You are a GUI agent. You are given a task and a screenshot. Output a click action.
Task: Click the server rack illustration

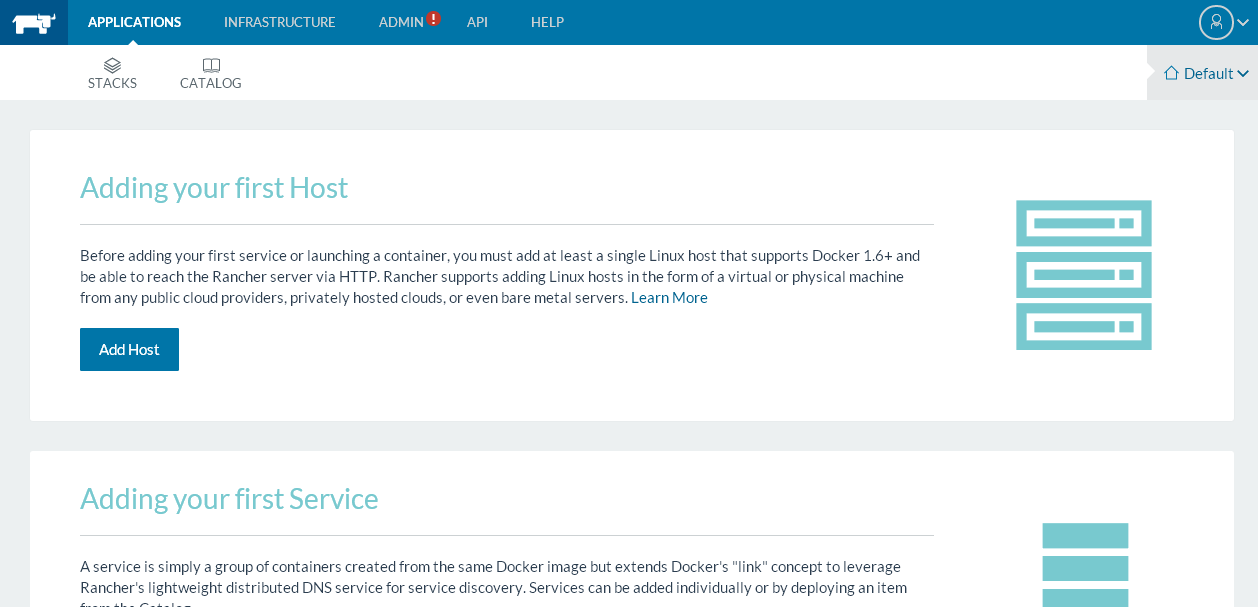coord(1084,275)
